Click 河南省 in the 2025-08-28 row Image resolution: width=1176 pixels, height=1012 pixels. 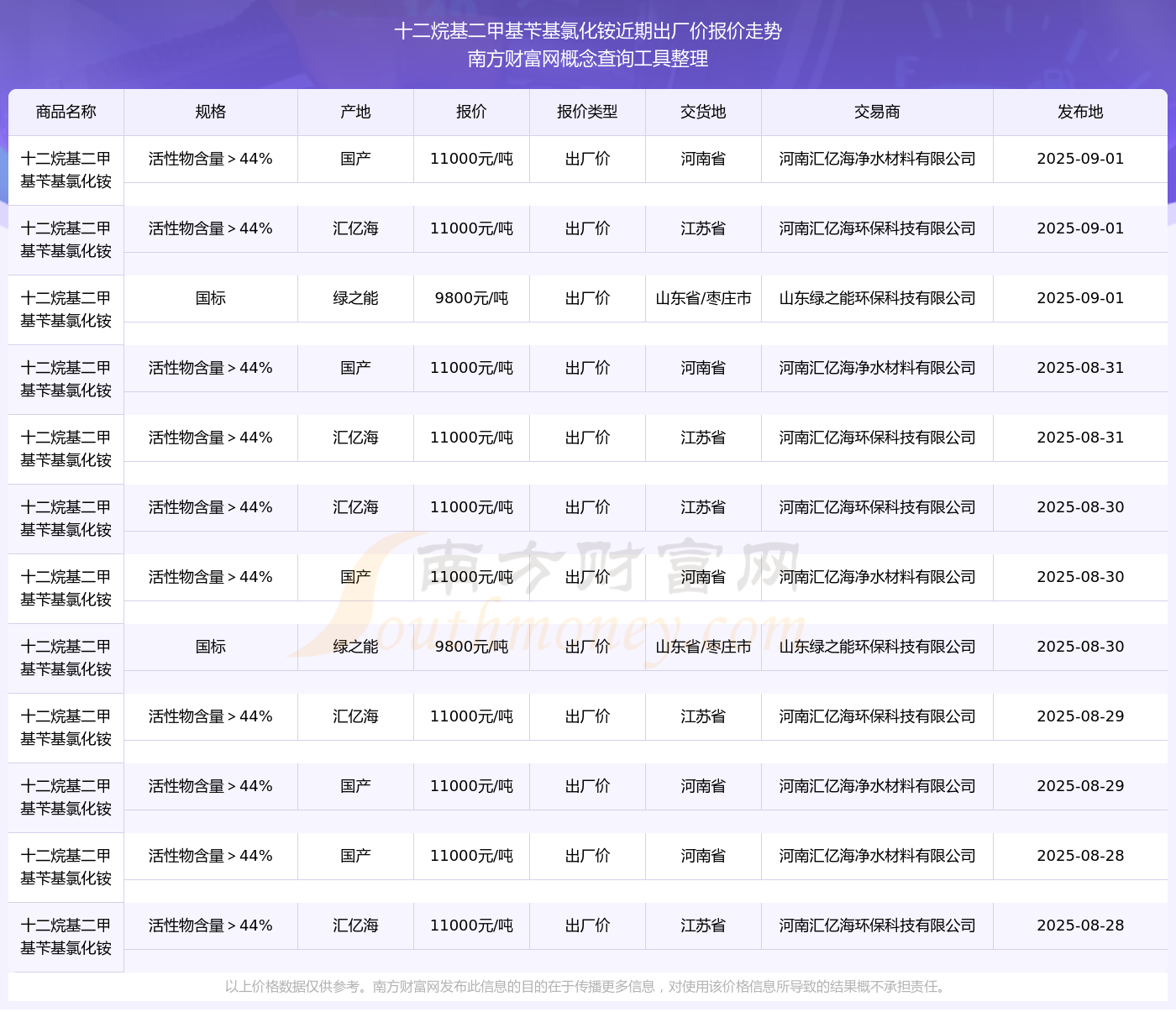(703, 856)
